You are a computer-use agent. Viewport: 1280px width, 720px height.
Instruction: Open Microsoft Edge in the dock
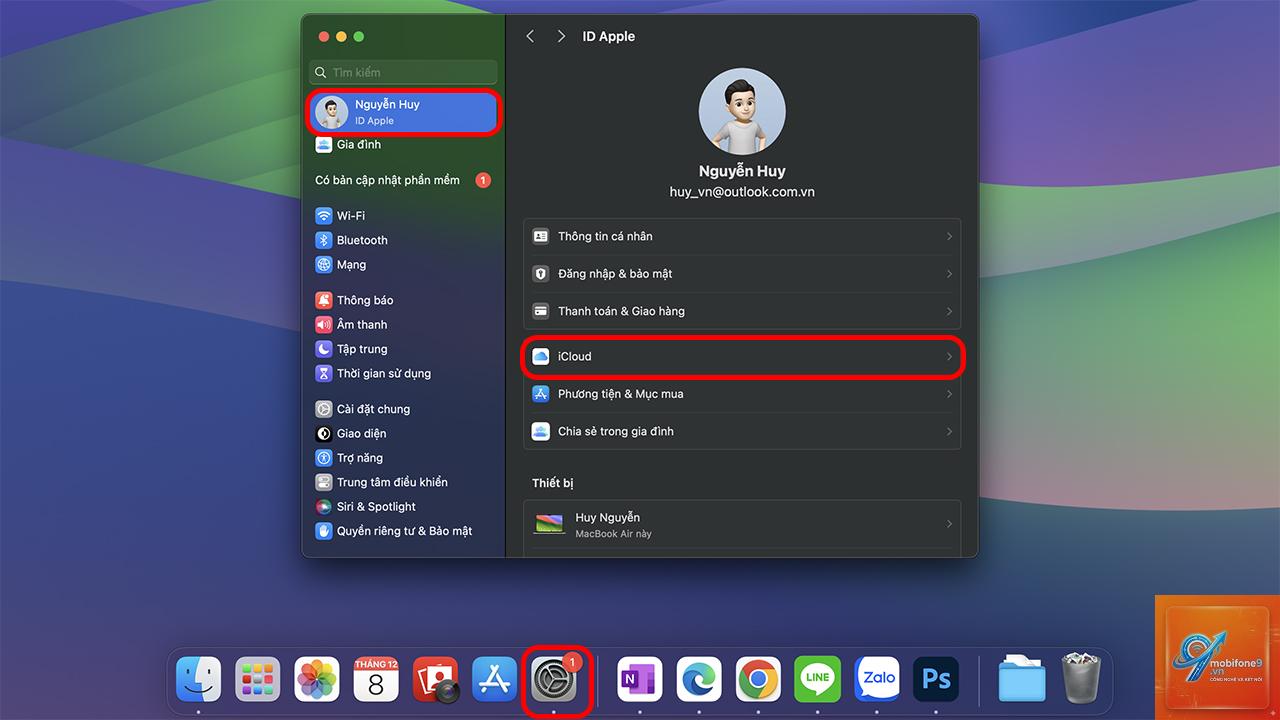[x=699, y=680]
